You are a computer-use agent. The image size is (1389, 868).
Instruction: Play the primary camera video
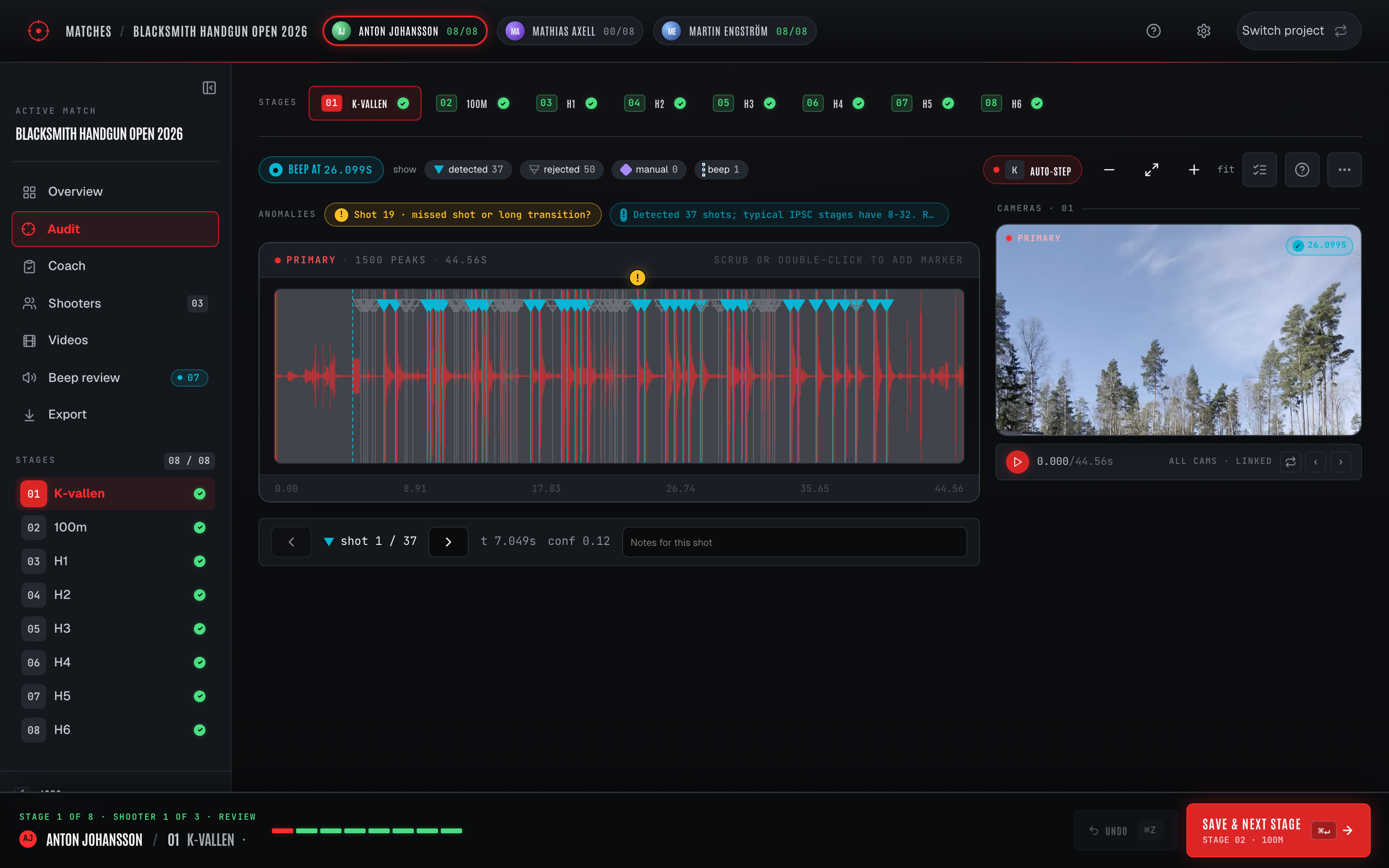pos(1017,461)
